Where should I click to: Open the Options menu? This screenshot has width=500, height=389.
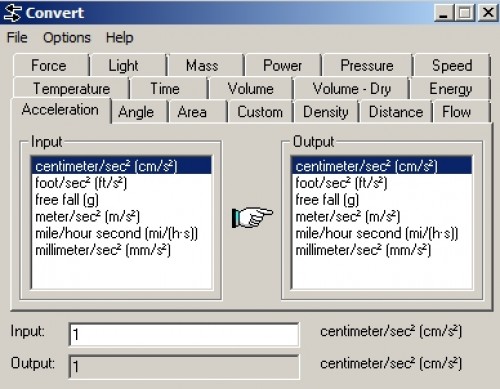click(x=67, y=37)
